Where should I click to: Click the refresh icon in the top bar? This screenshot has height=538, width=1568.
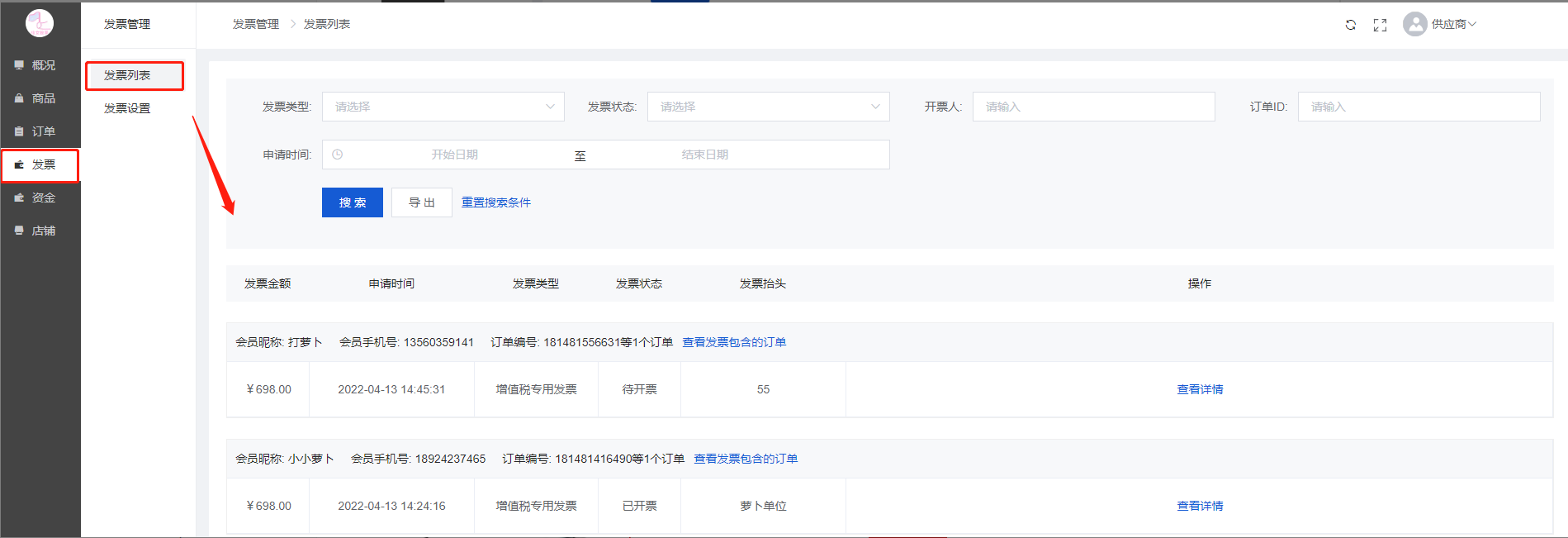tap(1350, 25)
